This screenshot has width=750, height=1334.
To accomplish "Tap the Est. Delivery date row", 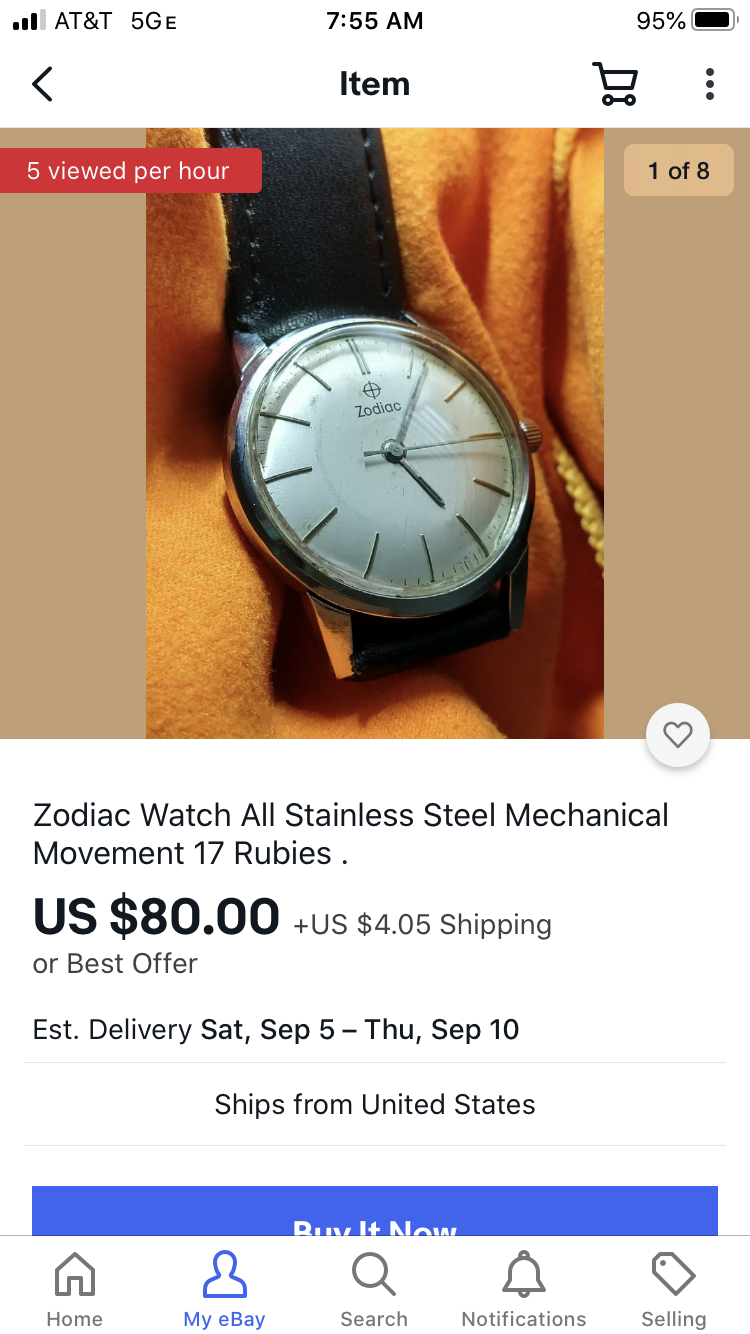I will (276, 1029).
